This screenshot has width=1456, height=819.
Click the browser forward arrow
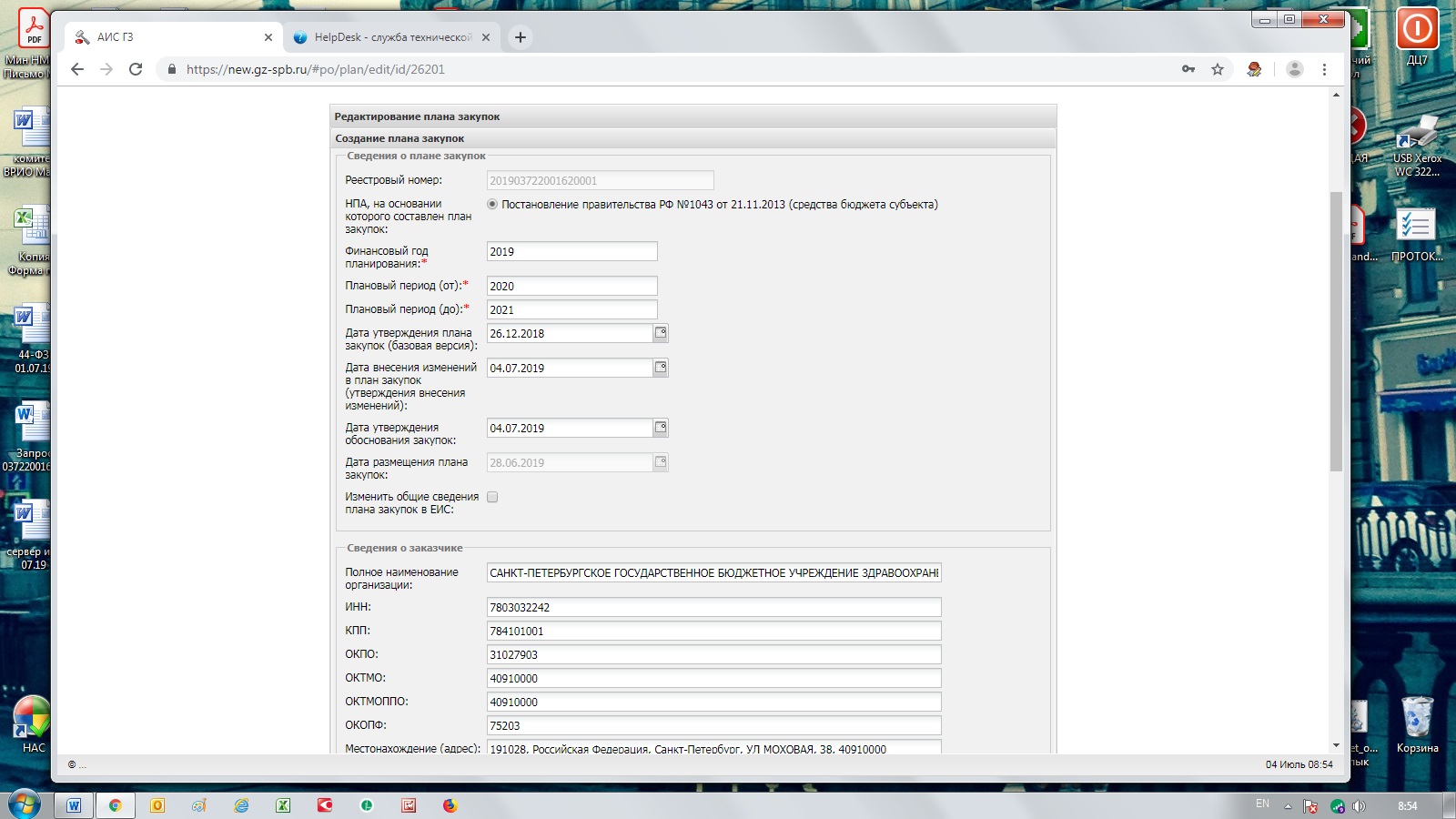tap(106, 69)
